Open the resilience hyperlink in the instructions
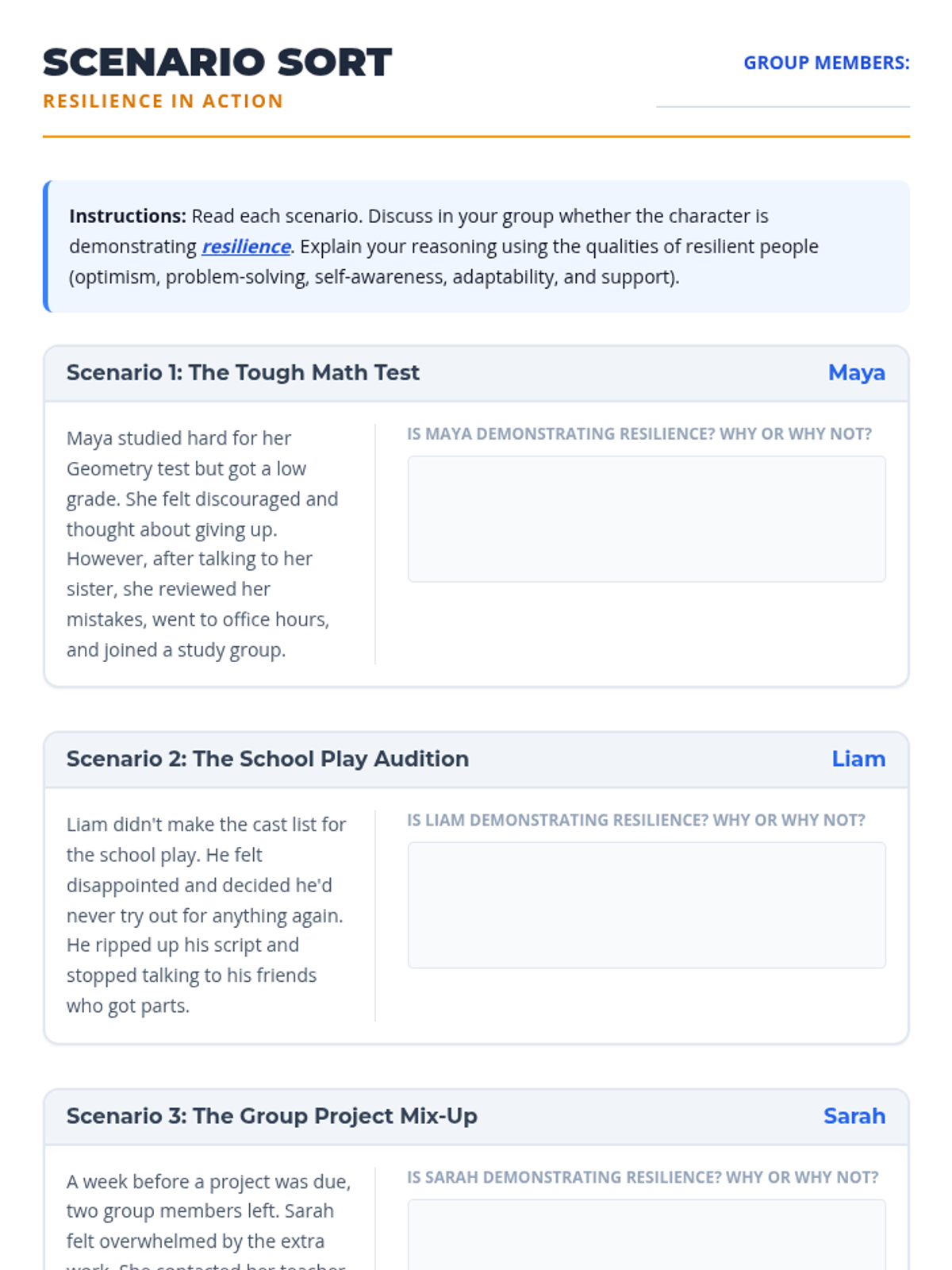The width and height of the screenshot is (952, 1270). coord(246,247)
